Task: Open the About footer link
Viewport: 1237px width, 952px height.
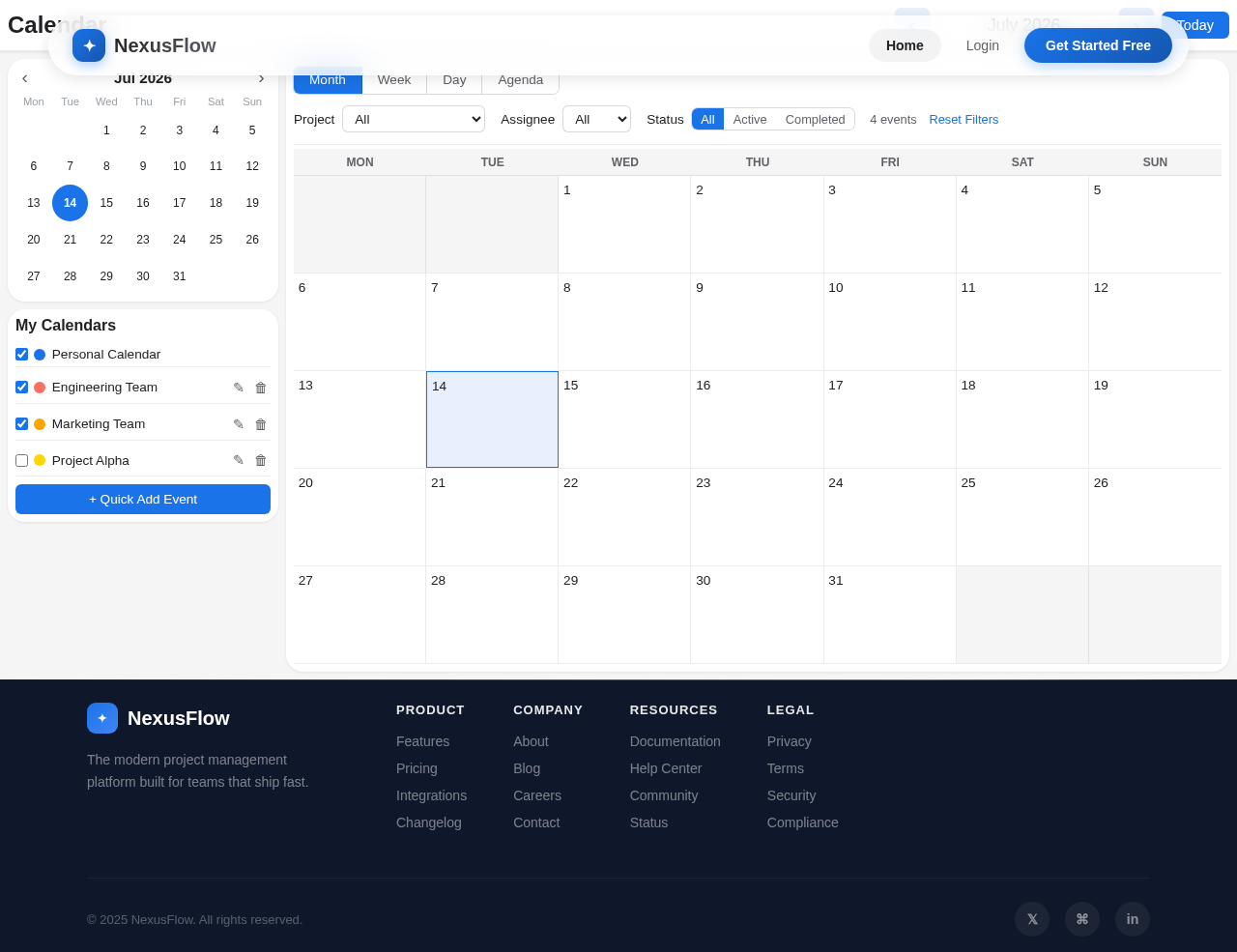Action: click(x=531, y=741)
